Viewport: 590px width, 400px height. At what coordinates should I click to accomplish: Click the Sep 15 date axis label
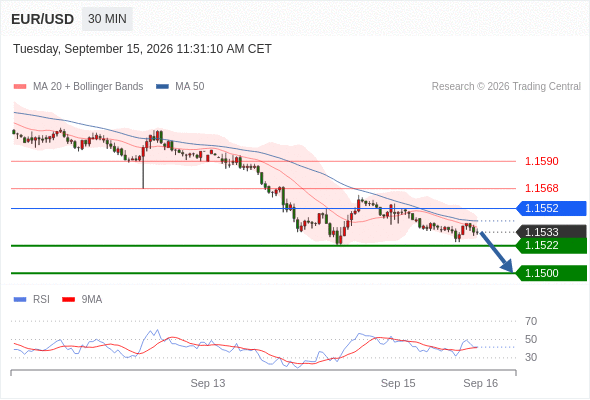(398, 383)
